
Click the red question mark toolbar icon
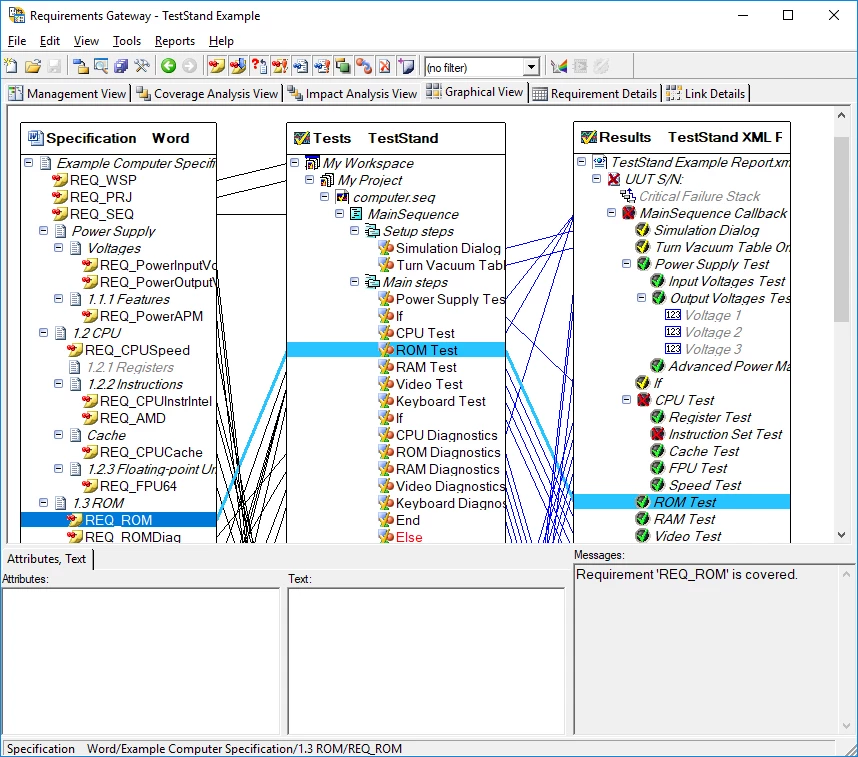pyautogui.click(x=258, y=66)
